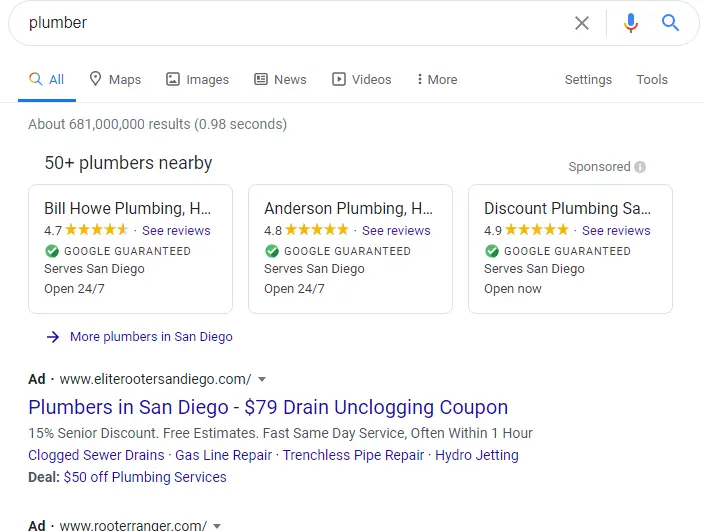704x531 pixels.
Task: Click the Maps pin icon
Action: pyautogui.click(x=95, y=79)
